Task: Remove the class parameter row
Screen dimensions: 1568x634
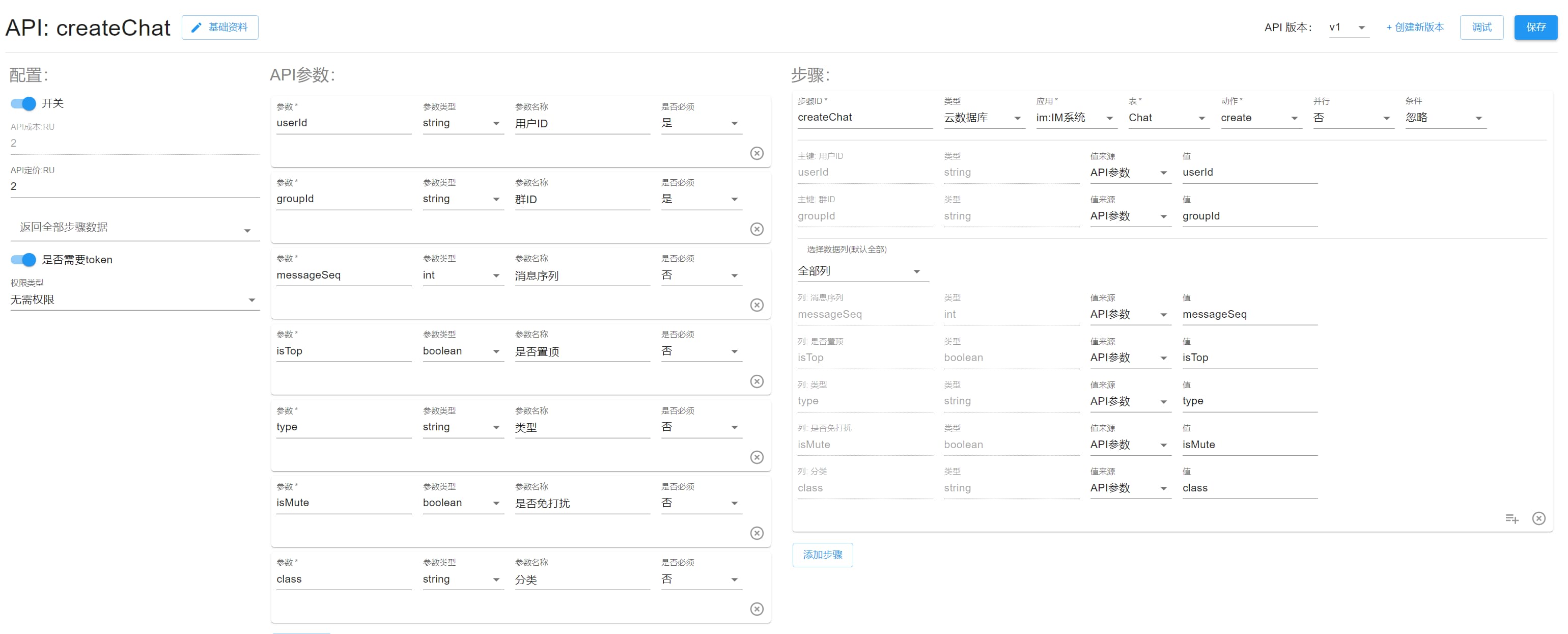Action: tap(756, 609)
